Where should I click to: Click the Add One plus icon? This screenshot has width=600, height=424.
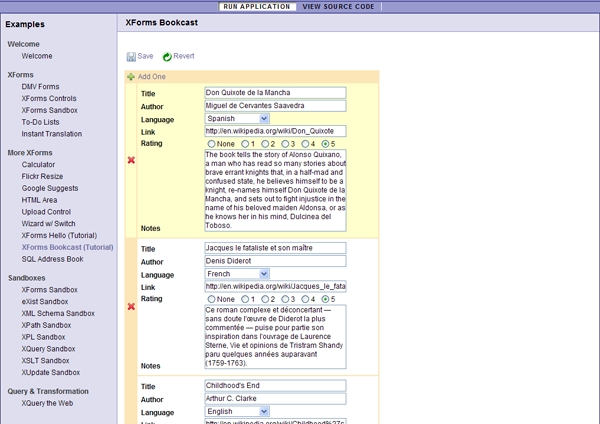coord(131,77)
